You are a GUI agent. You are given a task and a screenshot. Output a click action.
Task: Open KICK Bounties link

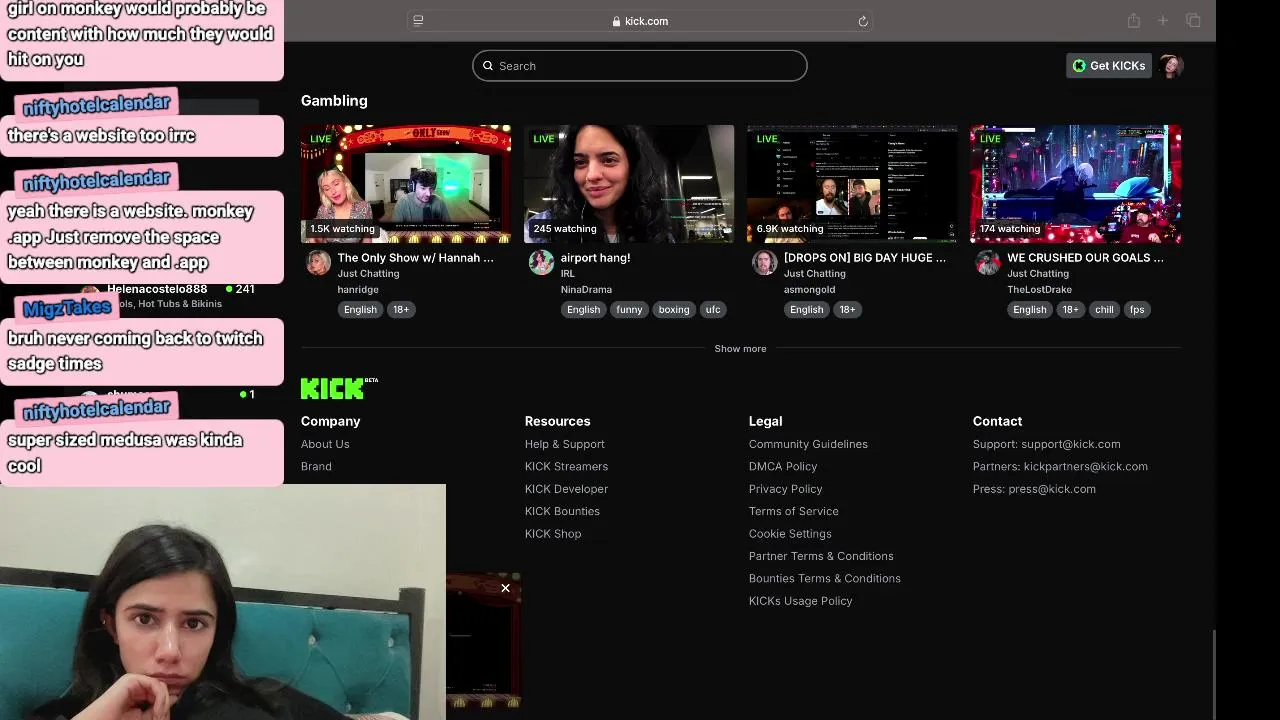tap(562, 511)
